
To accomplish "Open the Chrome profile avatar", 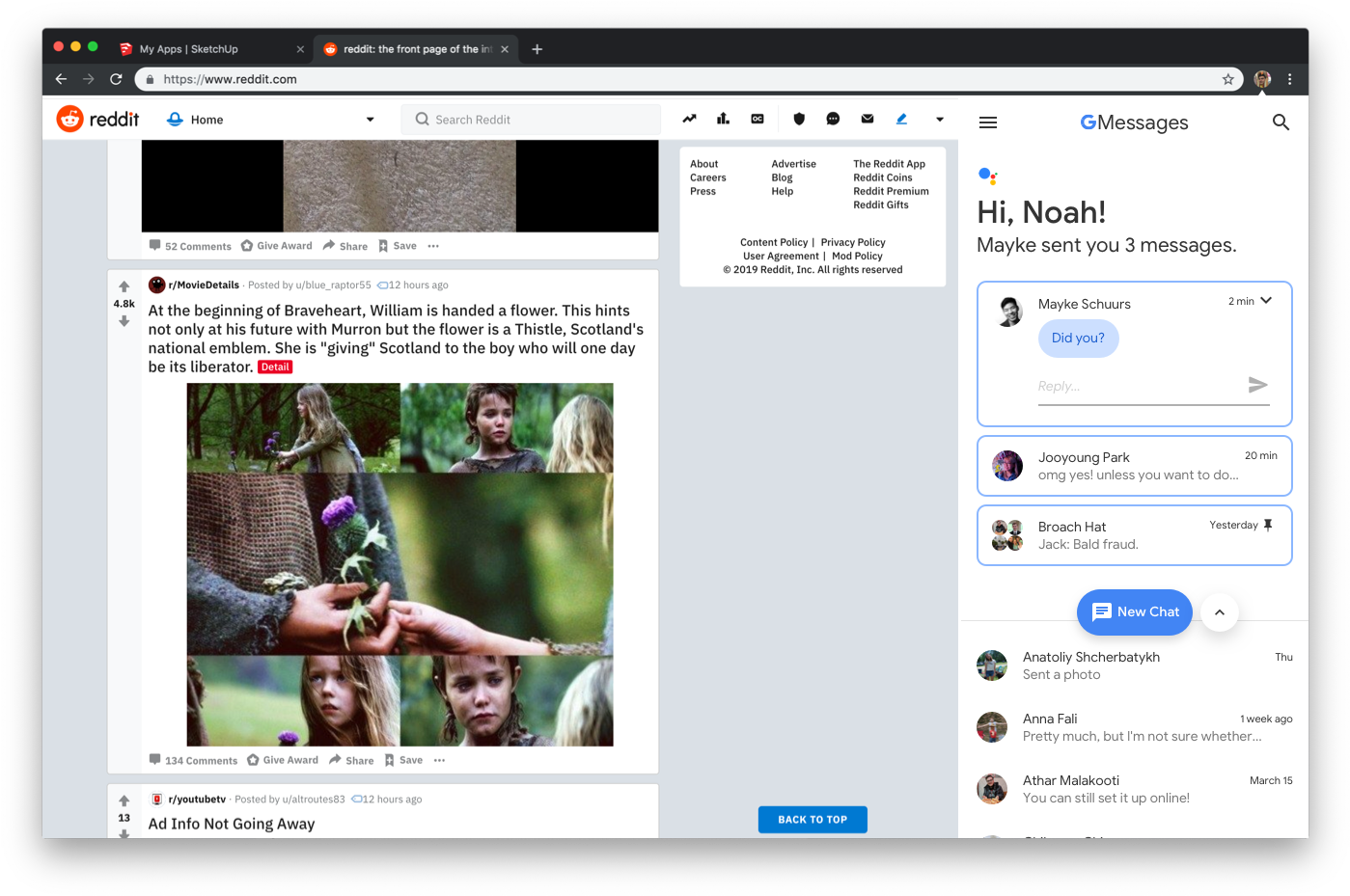I will click(1262, 79).
